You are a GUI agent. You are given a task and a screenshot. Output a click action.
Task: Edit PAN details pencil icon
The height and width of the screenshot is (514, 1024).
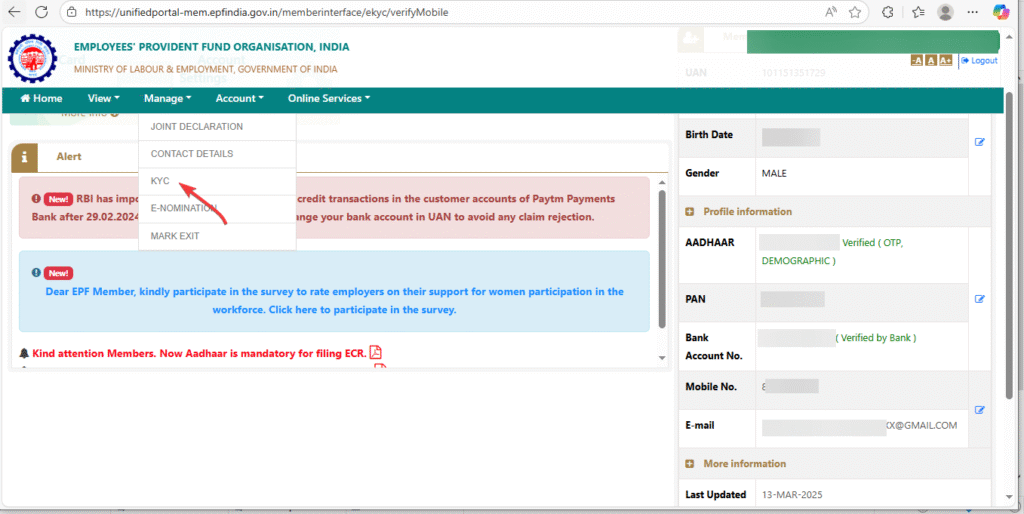(x=980, y=299)
